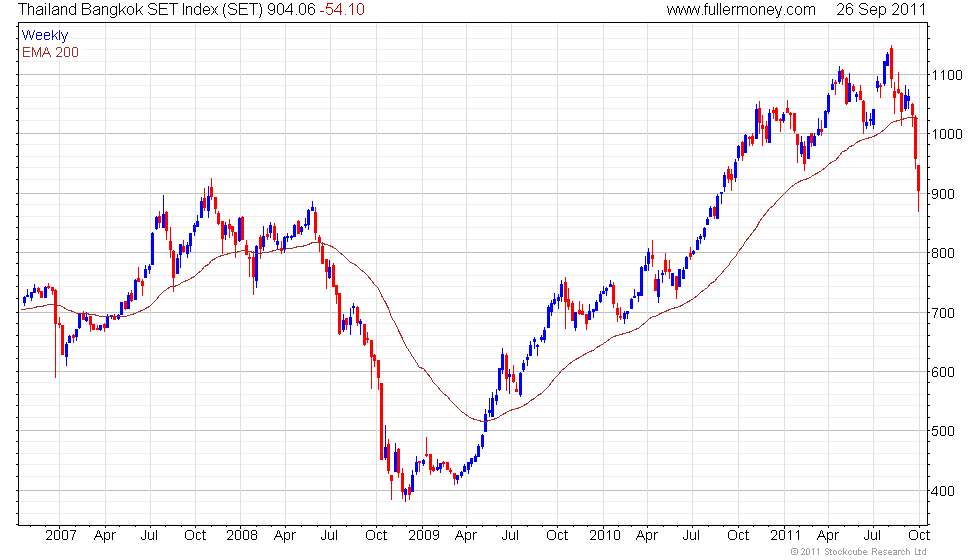
Task: Open the www.fullermoney.com link
Action: point(741,10)
